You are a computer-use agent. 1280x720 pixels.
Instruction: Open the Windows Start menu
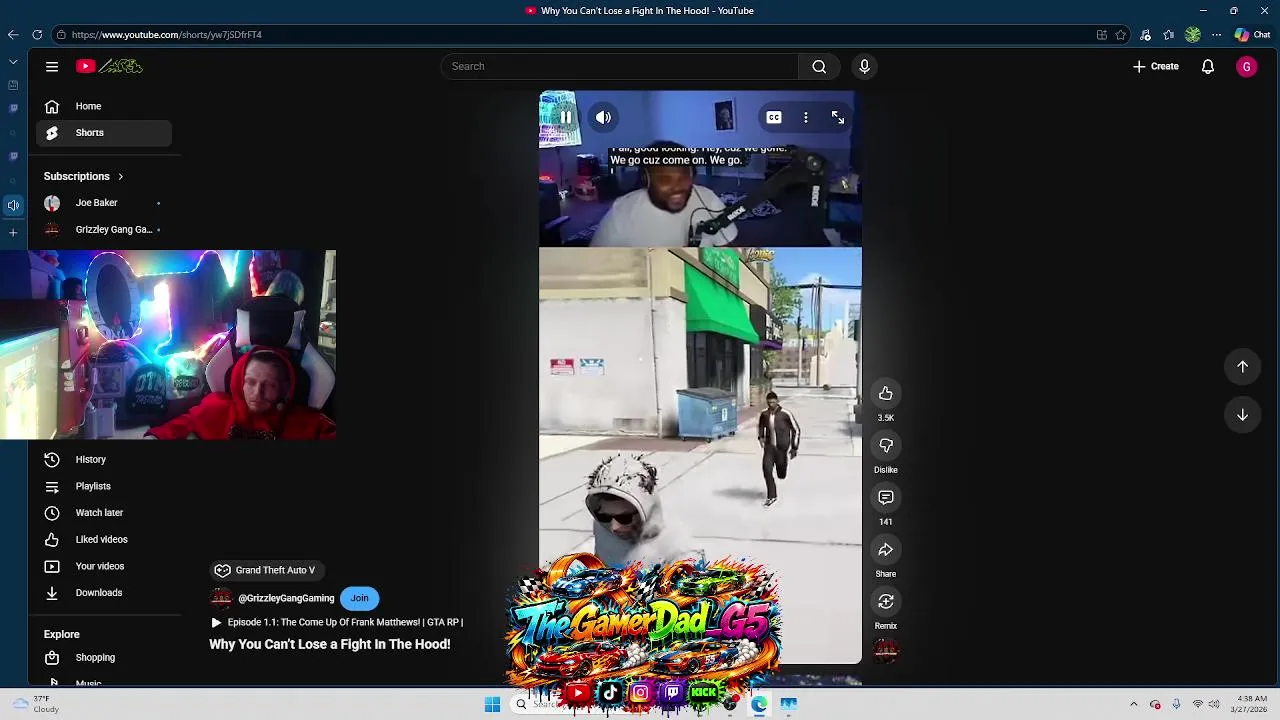click(492, 705)
